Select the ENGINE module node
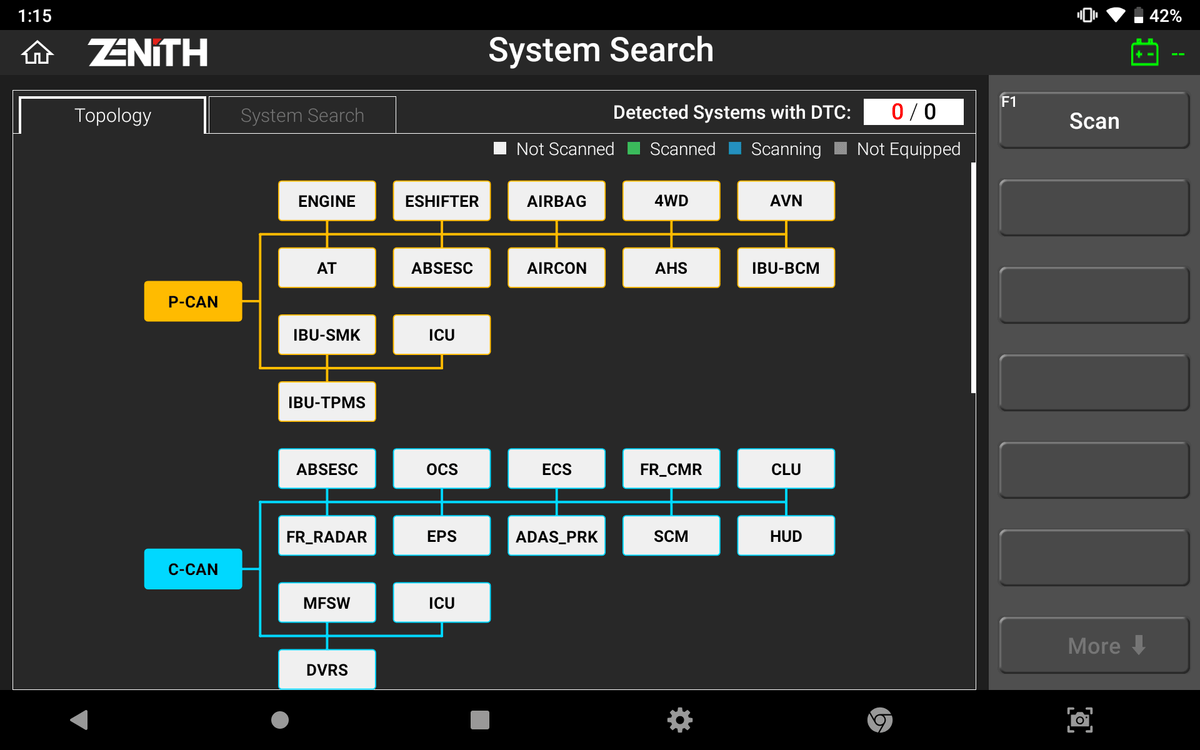Image resolution: width=1200 pixels, height=750 pixels. [327, 201]
